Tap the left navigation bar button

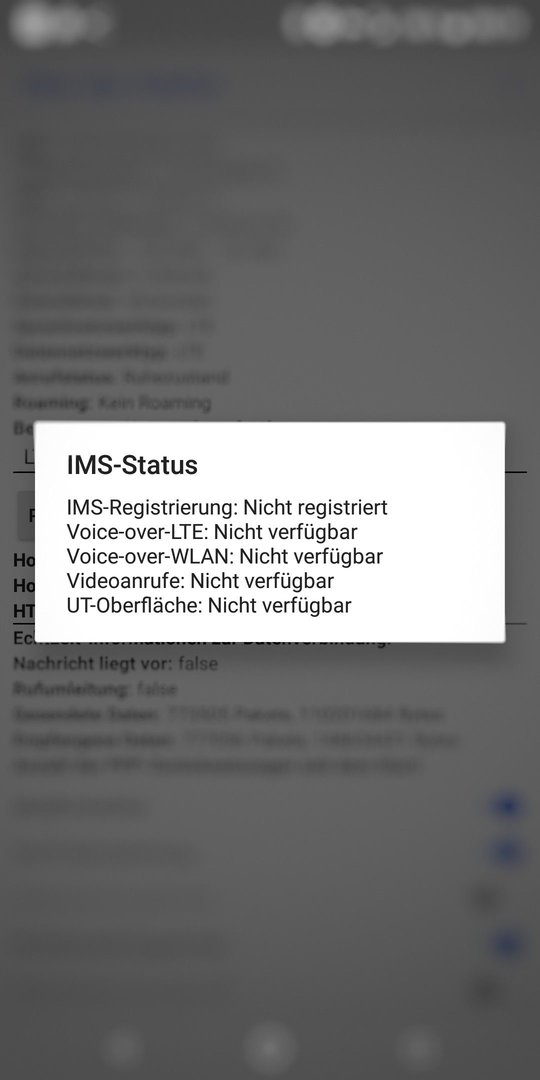point(122,1048)
